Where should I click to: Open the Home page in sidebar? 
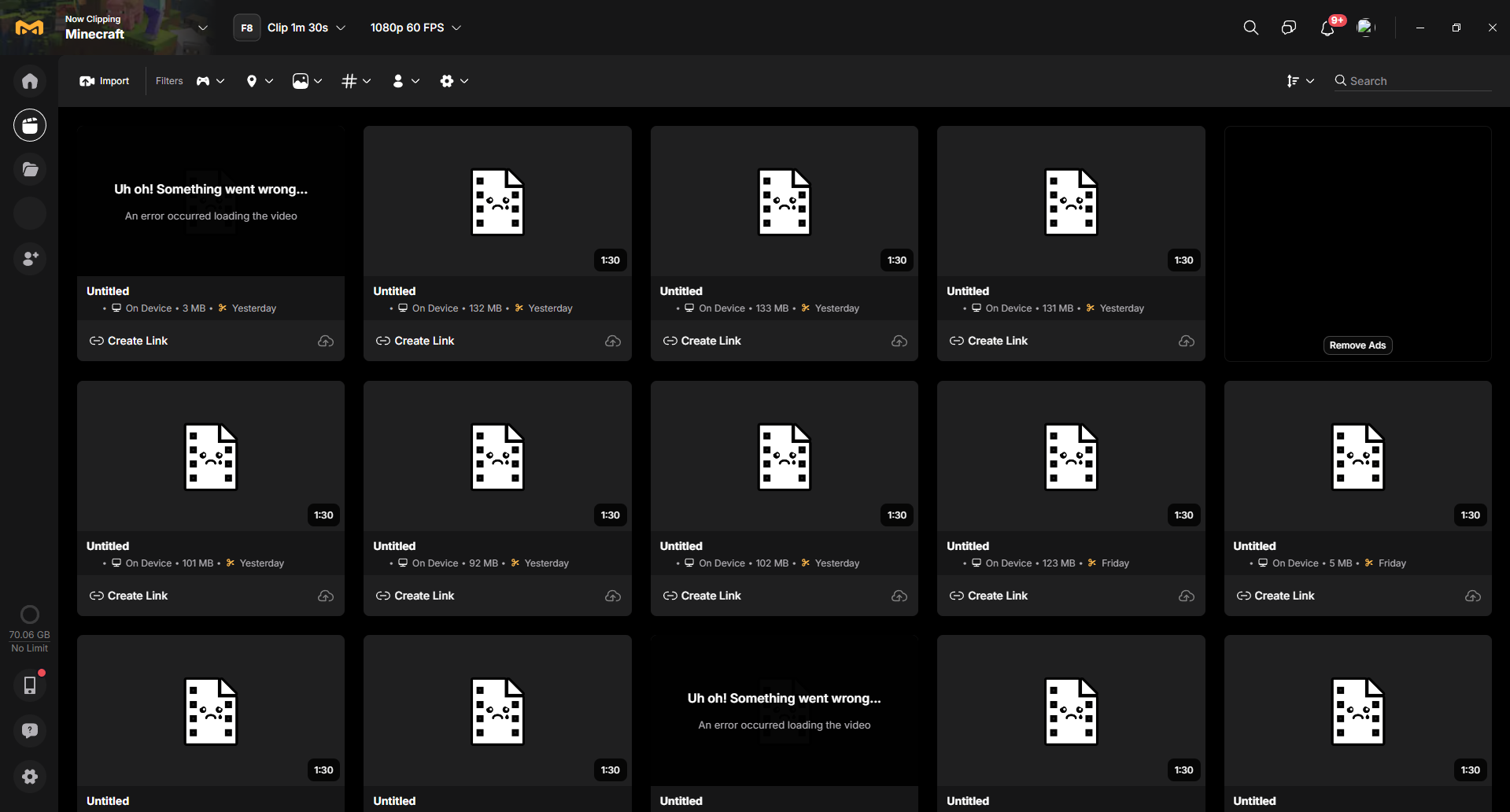pyautogui.click(x=30, y=81)
